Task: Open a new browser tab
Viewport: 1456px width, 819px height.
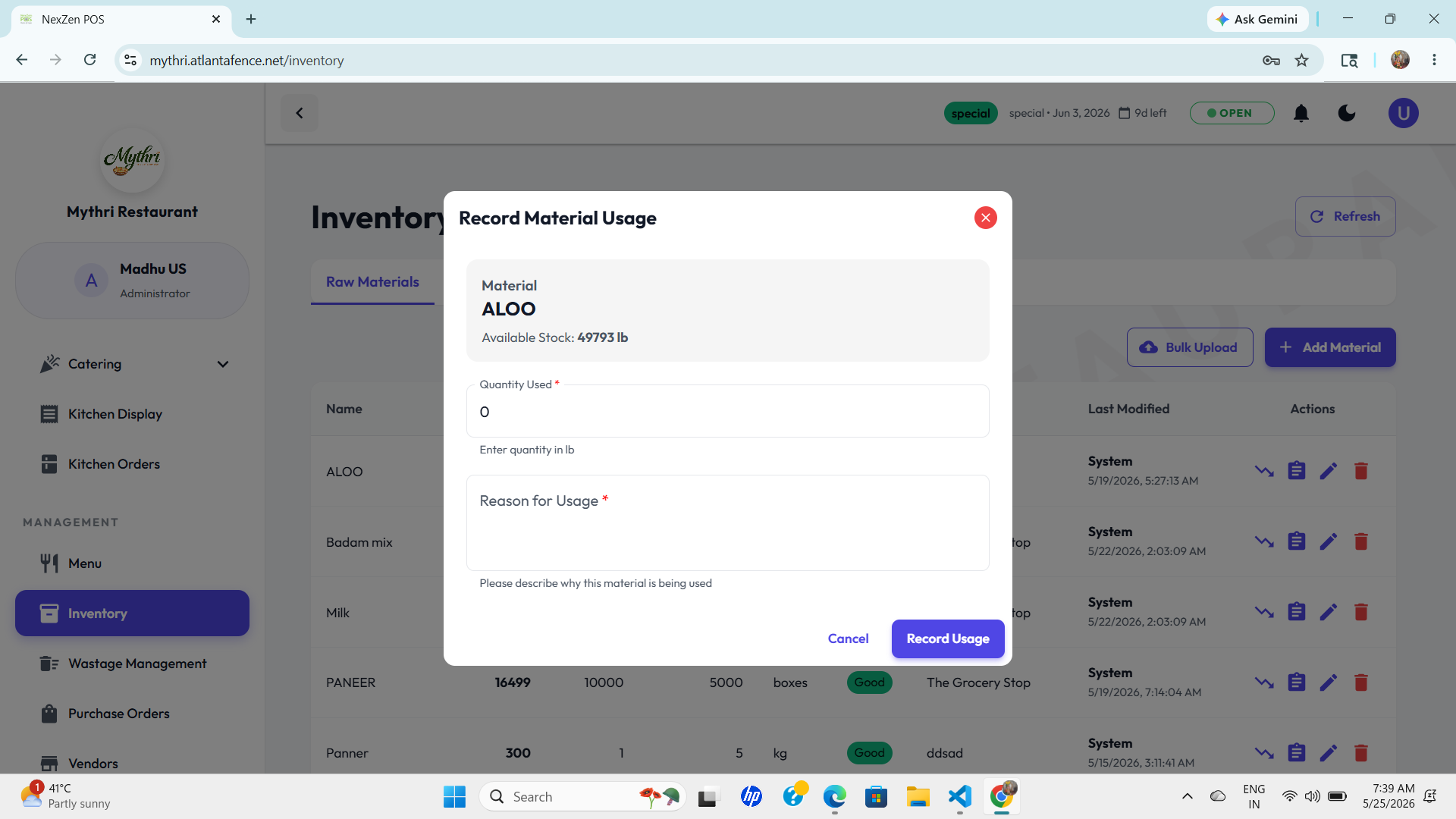Action: click(251, 19)
